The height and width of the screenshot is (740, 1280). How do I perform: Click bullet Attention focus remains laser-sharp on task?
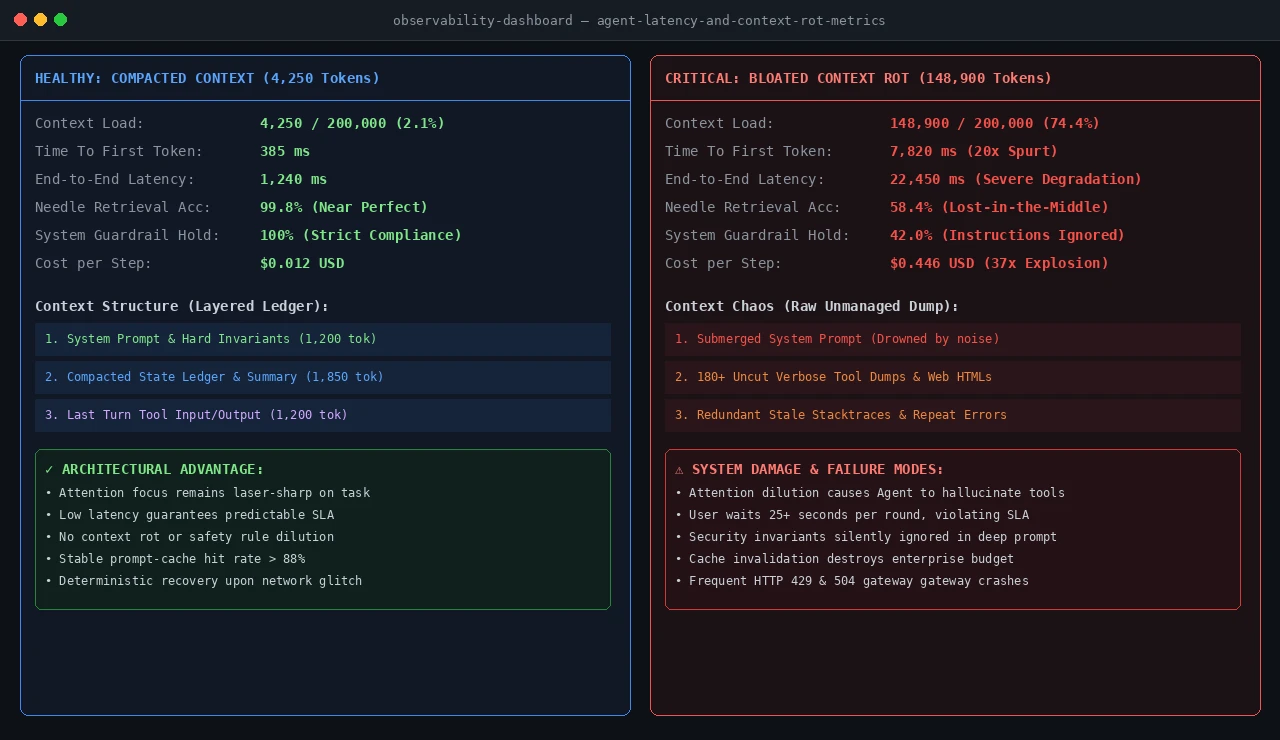point(208,493)
